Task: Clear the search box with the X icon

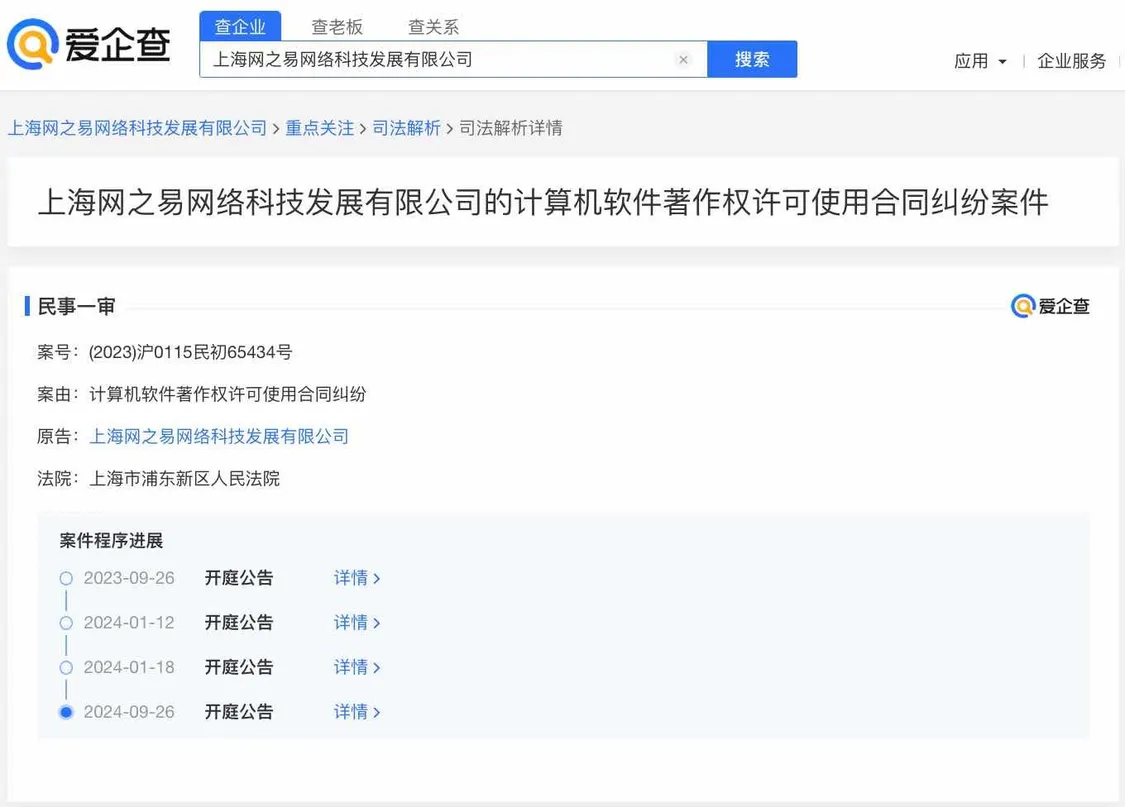Action: click(x=683, y=60)
